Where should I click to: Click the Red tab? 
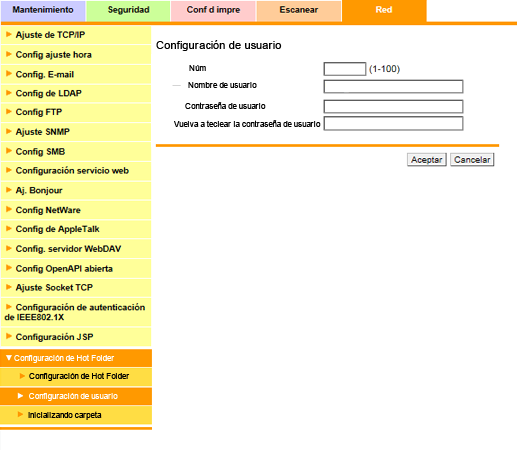coord(384,10)
